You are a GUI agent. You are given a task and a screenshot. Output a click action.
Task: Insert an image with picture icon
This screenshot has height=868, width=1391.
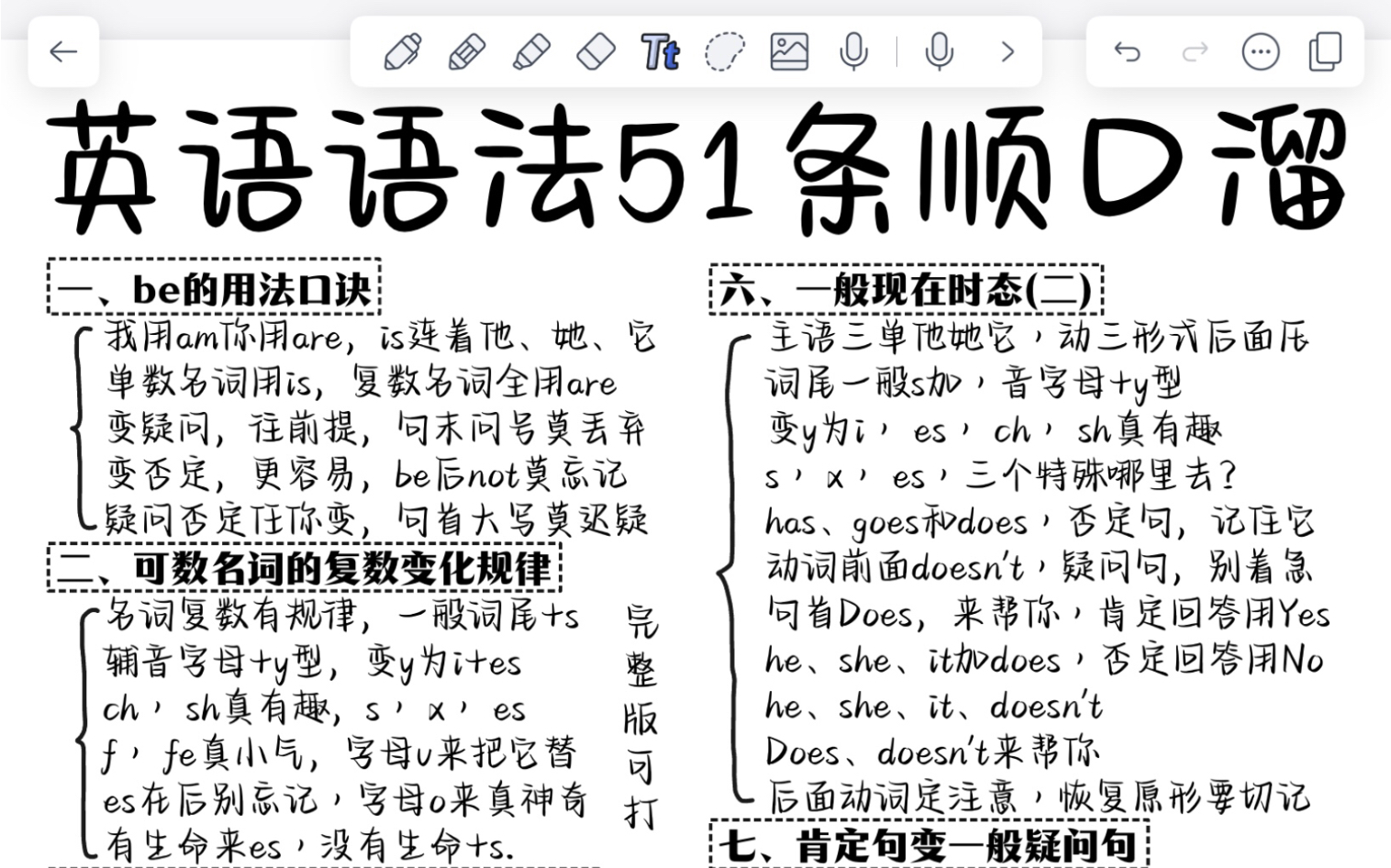tap(789, 51)
